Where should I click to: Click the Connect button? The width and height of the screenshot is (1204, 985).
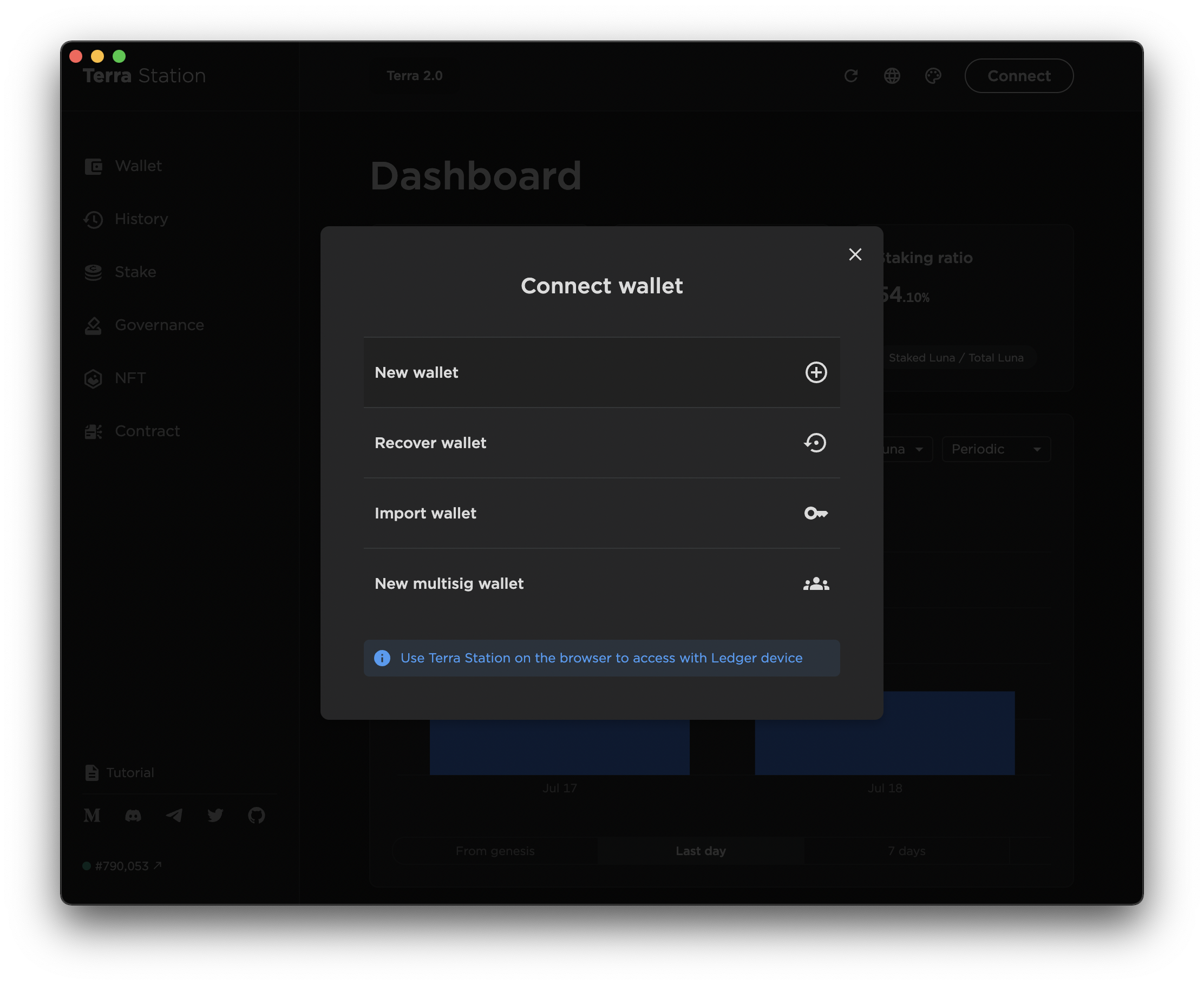[x=1018, y=76]
